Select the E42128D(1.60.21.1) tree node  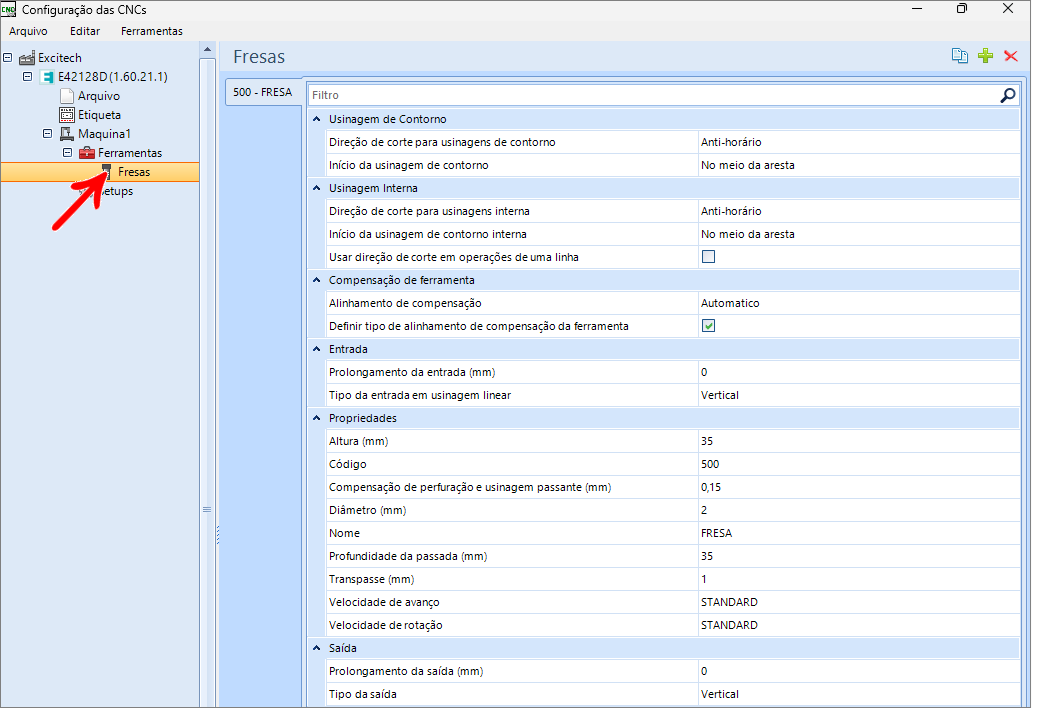coord(112,77)
